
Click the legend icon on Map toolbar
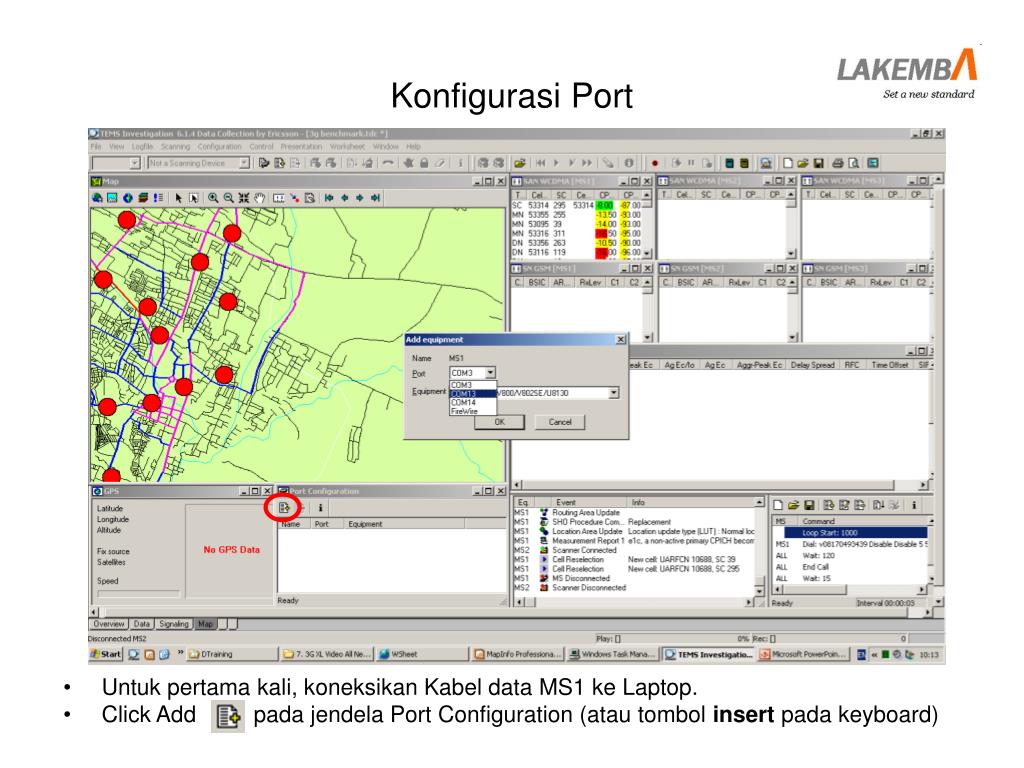pyautogui.click(x=157, y=198)
